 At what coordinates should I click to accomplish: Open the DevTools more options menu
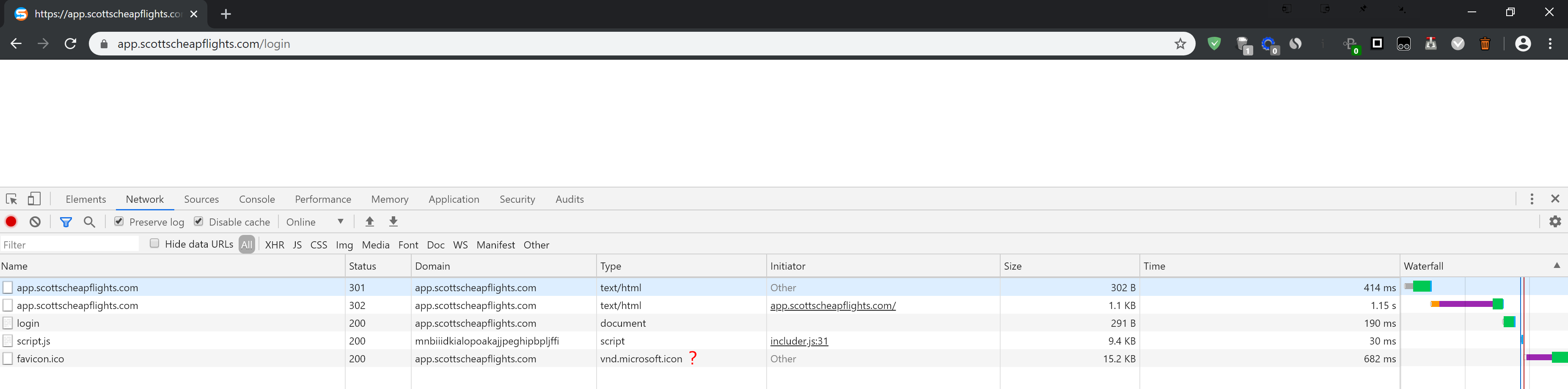click(x=1532, y=199)
